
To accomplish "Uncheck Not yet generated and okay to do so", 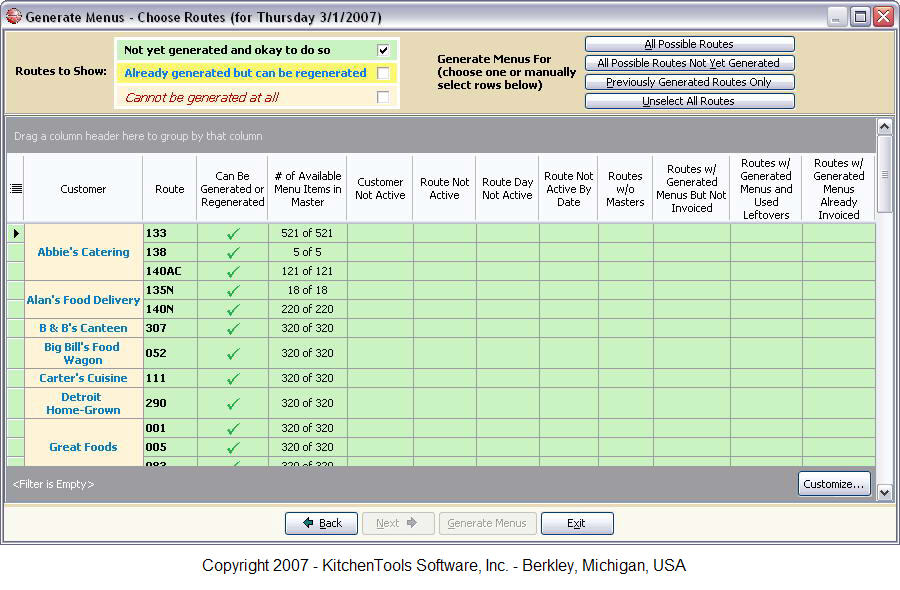I will [x=383, y=50].
